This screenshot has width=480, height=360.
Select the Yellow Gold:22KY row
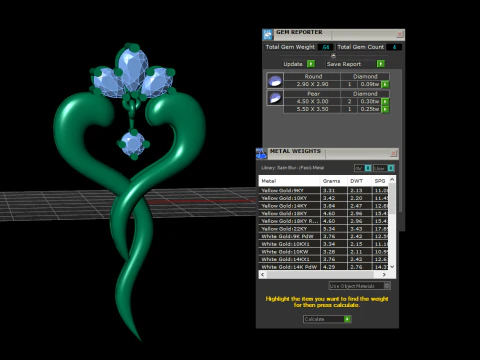(x=324, y=229)
